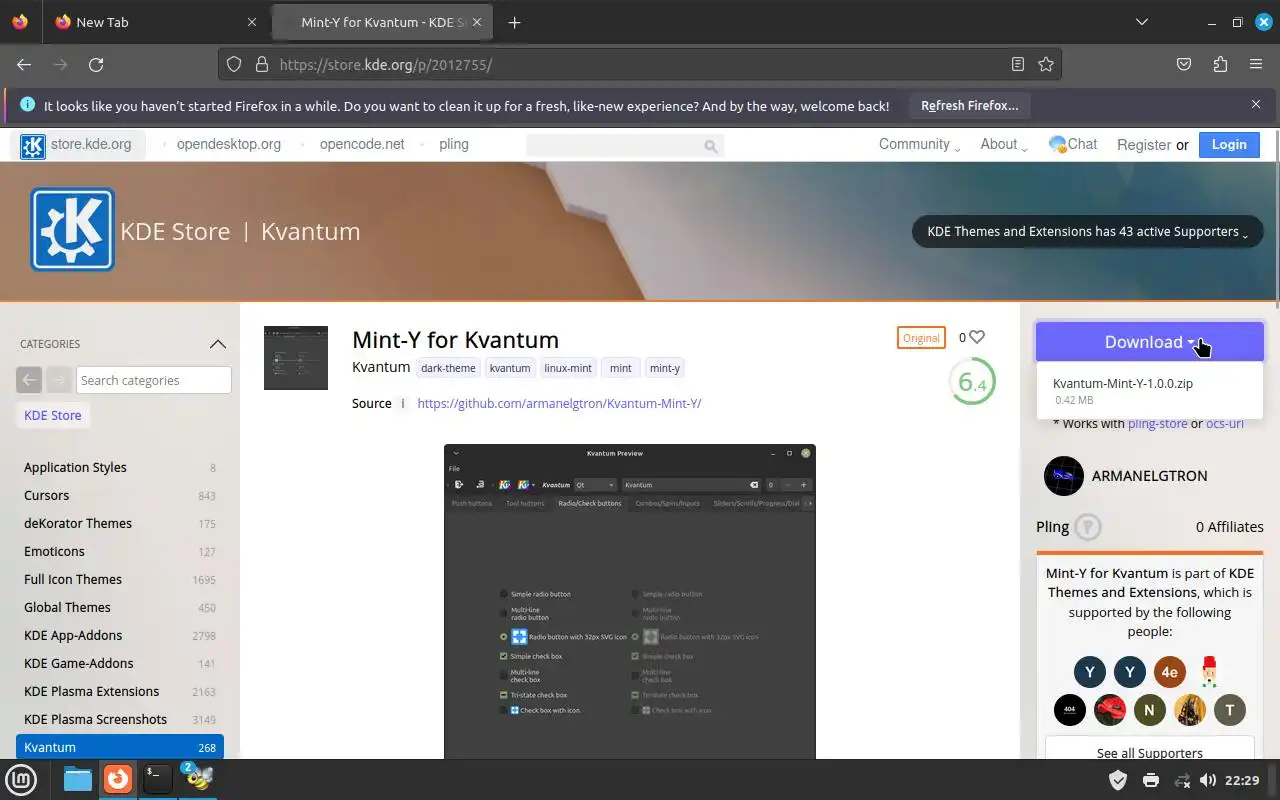Click in the Search categories field
This screenshot has height=800, width=1280.
coord(154,380)
